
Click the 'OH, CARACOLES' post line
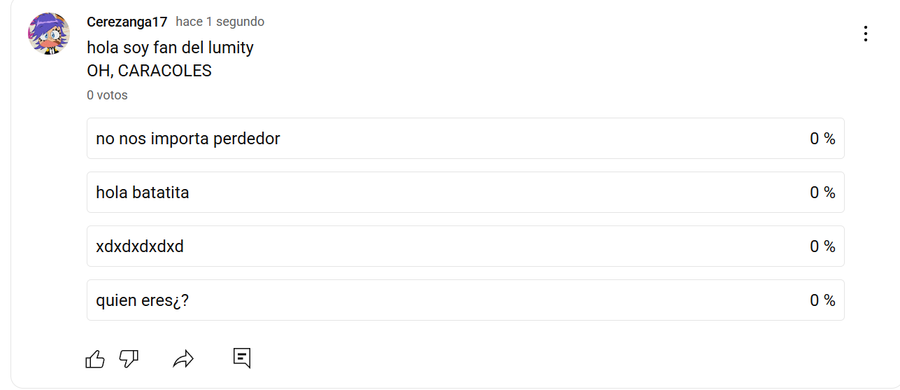(x=149, y=71)
